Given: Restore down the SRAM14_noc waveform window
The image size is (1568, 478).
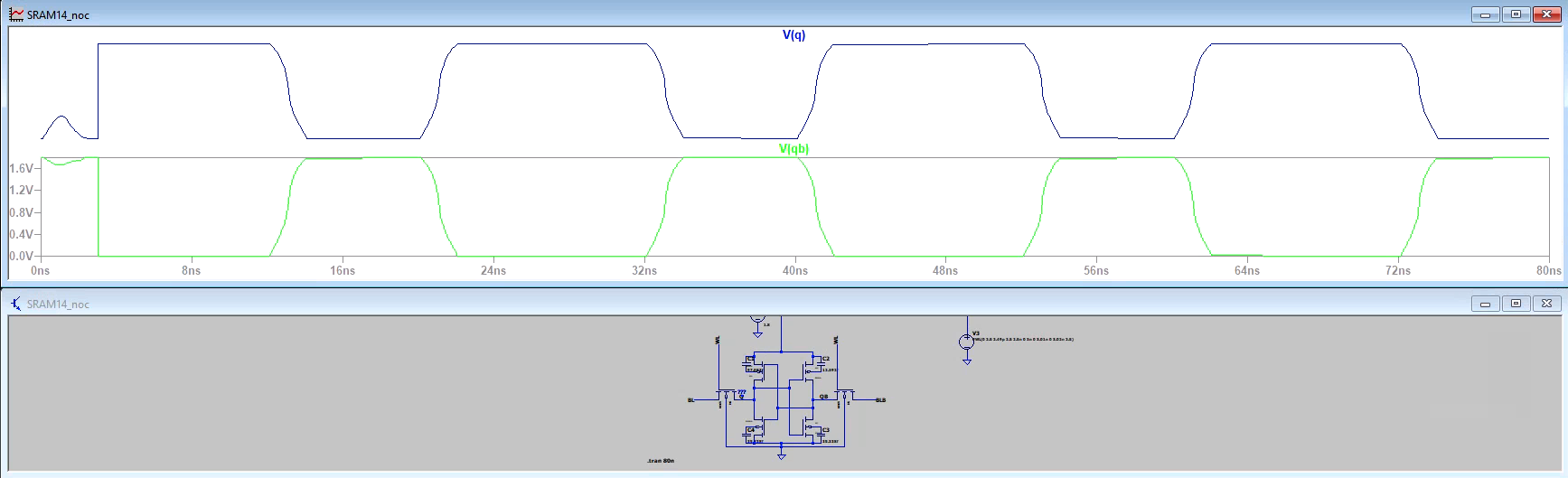Looking at the screenshot, I should [1516, 14].
